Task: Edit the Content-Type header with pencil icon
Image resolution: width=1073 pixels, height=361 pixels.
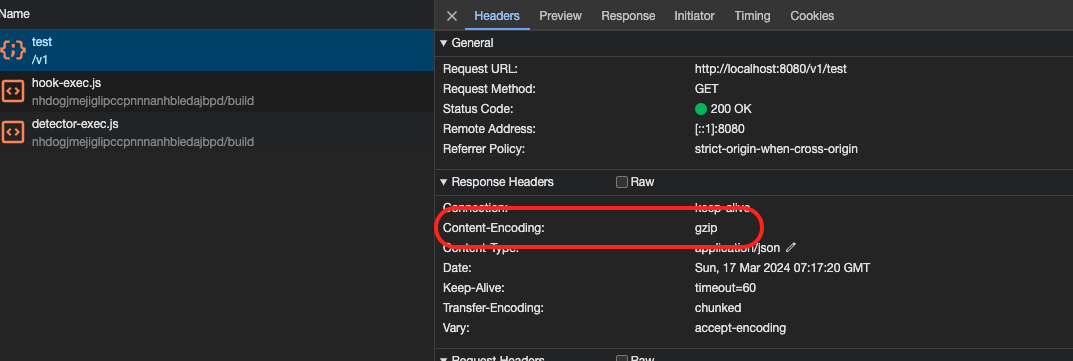Action: 792,248
